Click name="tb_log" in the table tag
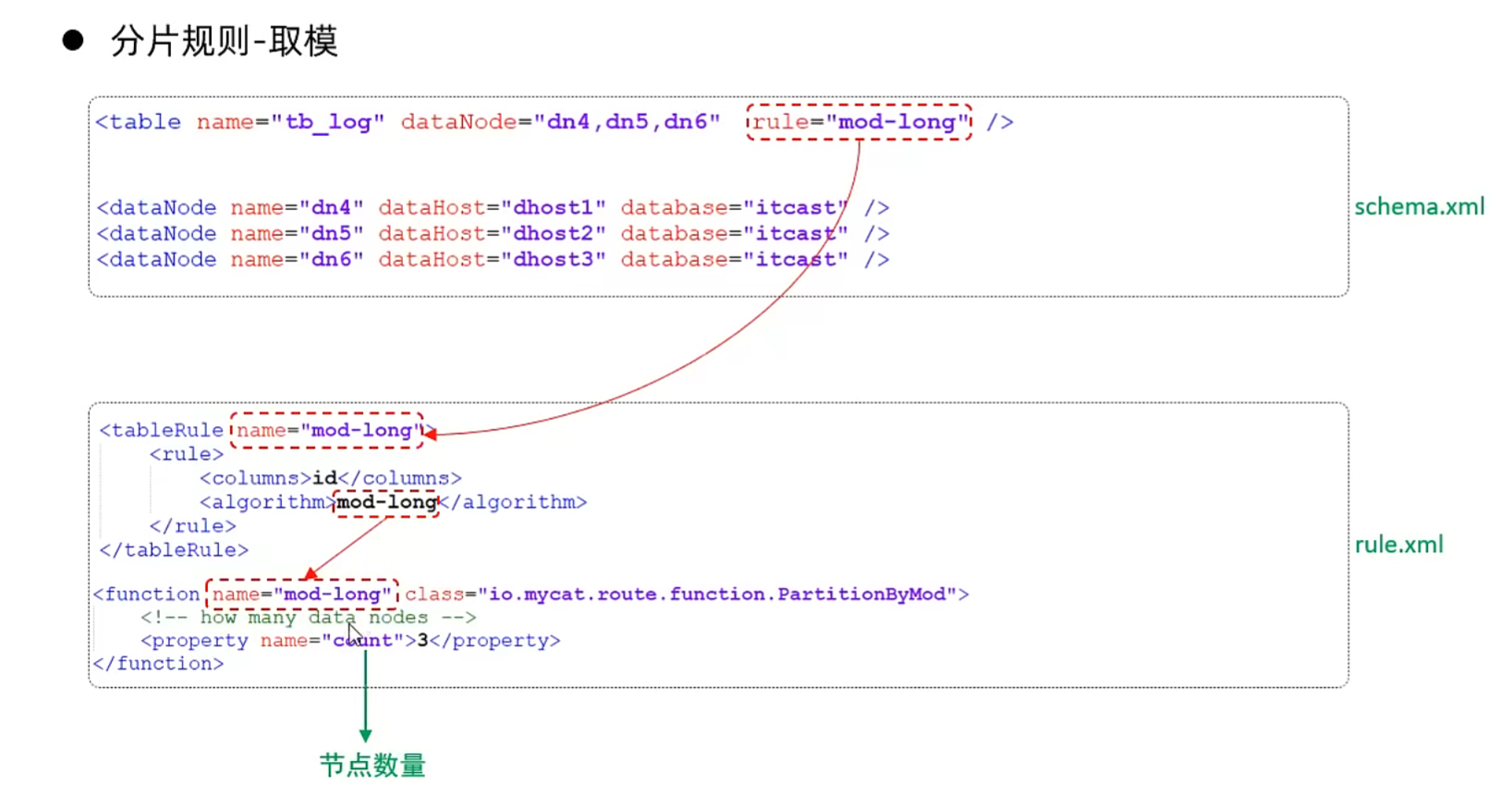The width and height of the screenshot is (1512, 809). coord(290,122)
